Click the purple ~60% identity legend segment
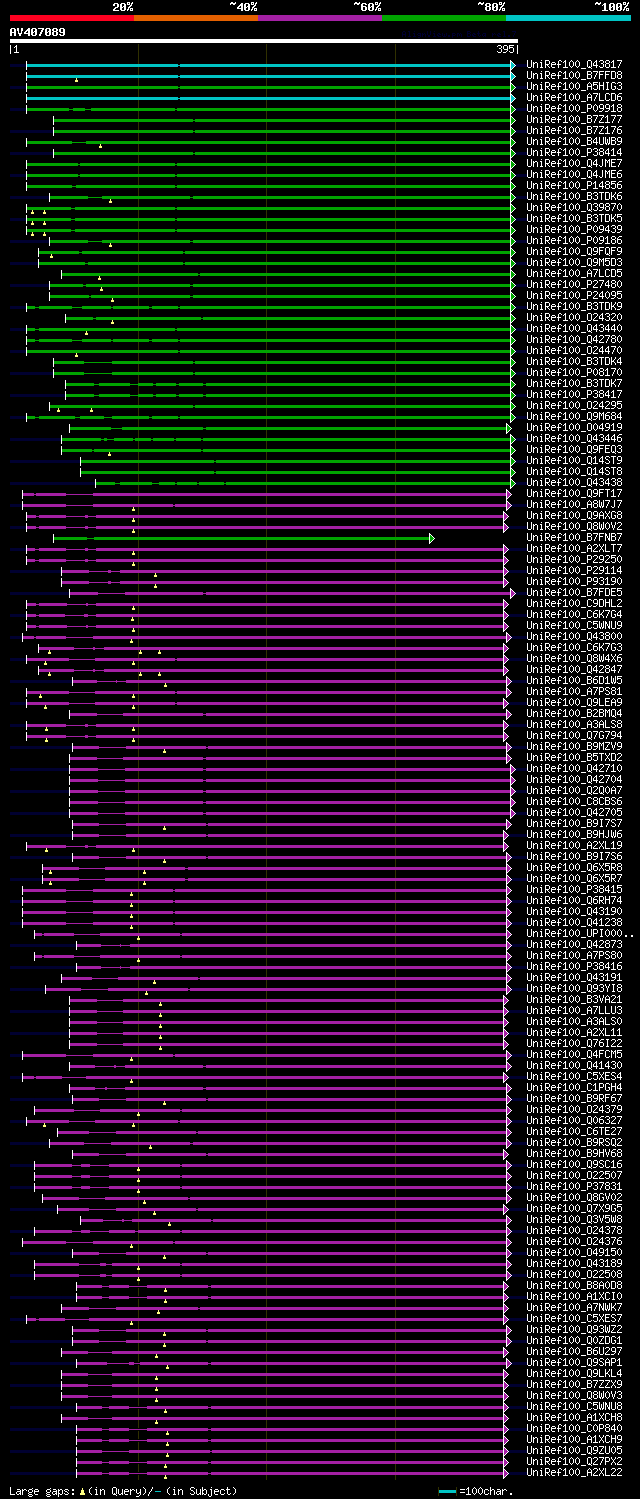 (319, 18)
